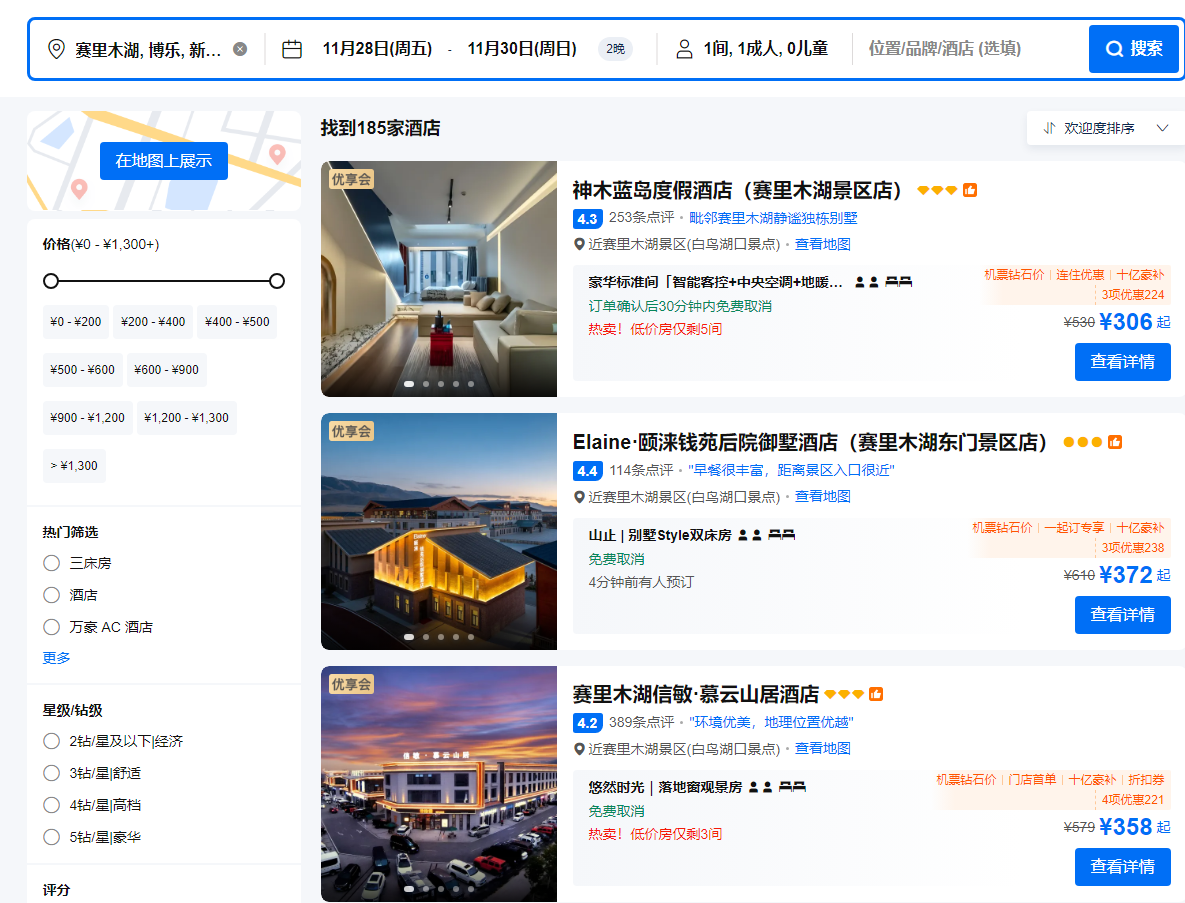Select the 4钻/星|高档 star rating filter

52,805
